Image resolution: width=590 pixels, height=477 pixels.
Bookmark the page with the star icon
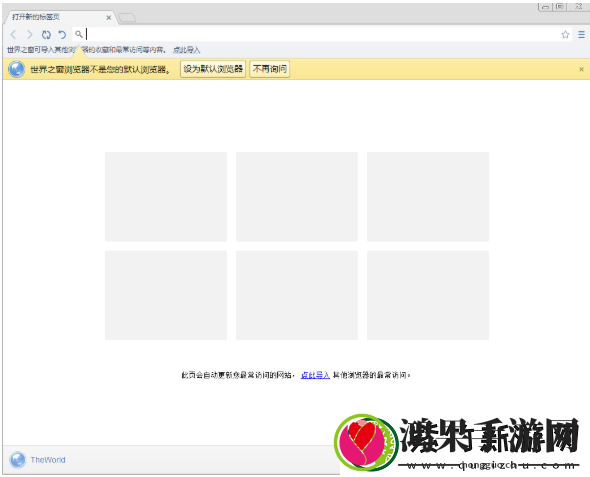tap(565, 35)
